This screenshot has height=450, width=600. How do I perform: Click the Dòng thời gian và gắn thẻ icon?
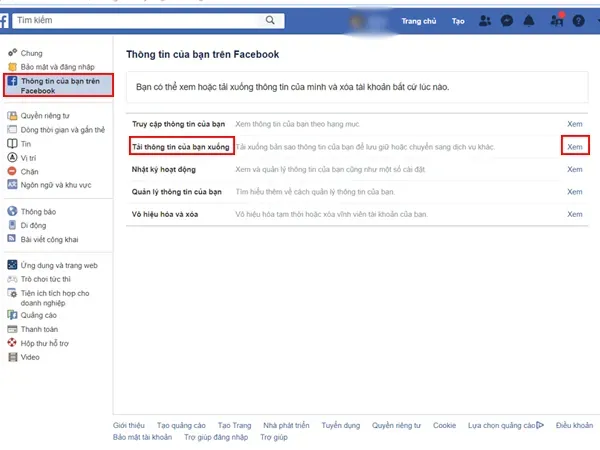(12, 129)
